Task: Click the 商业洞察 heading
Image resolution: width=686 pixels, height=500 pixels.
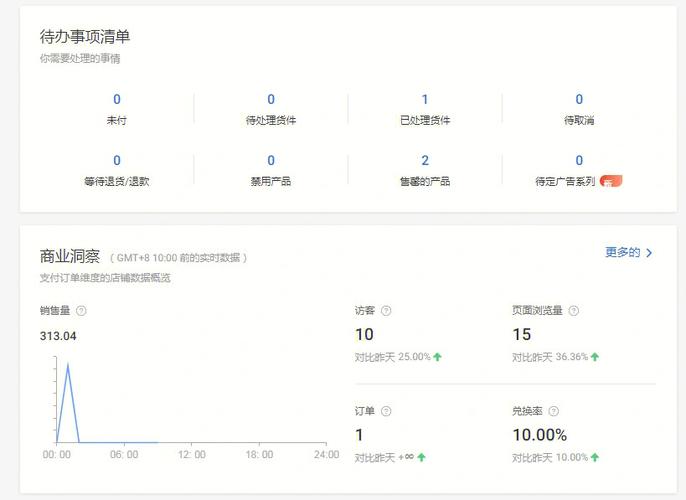Action: pyautogui.click(x=70, y=256)
